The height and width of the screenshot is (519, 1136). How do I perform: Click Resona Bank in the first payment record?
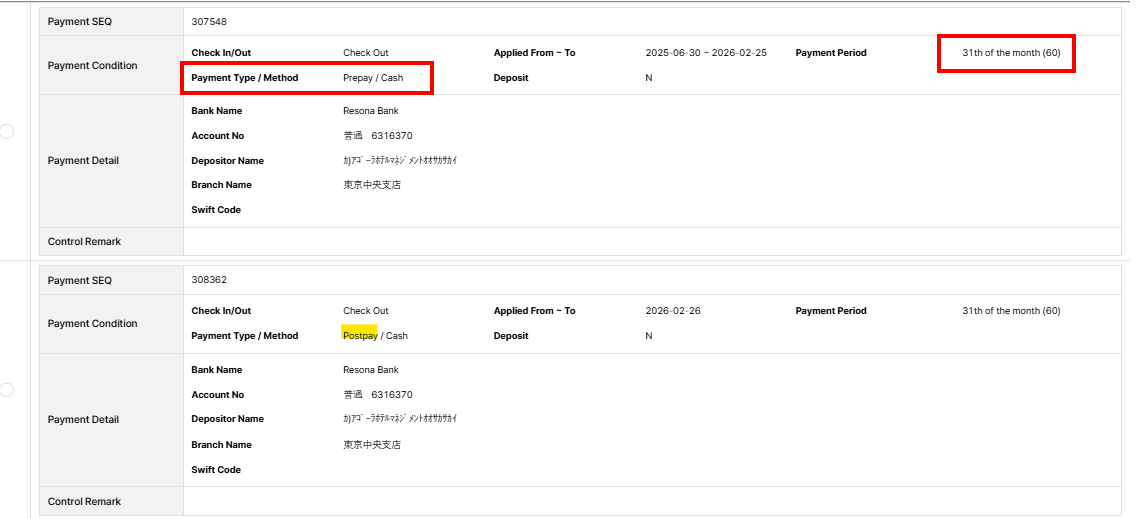tap(371, 111)
